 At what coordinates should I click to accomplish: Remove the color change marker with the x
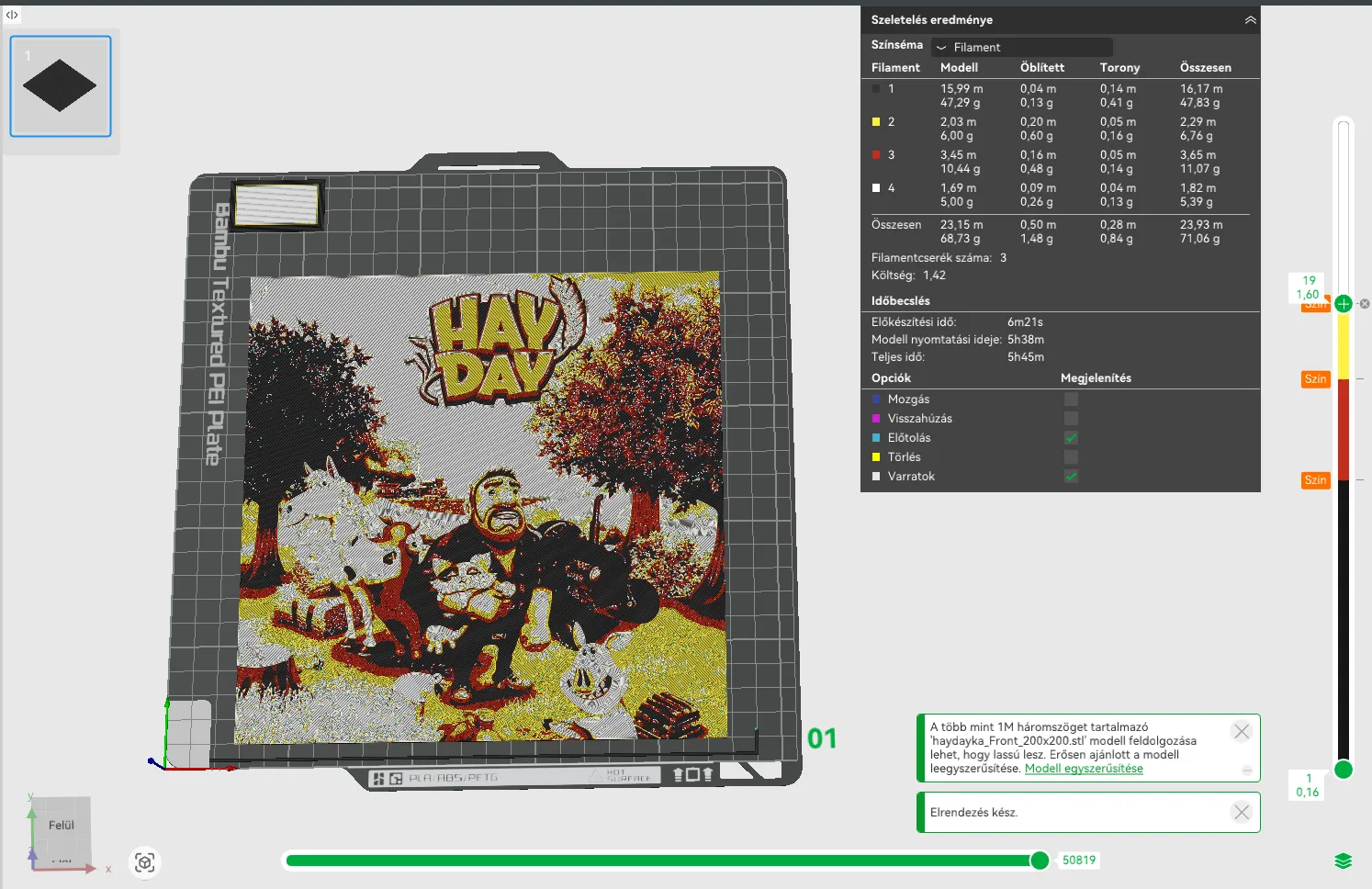click(x=1365, y=304)
